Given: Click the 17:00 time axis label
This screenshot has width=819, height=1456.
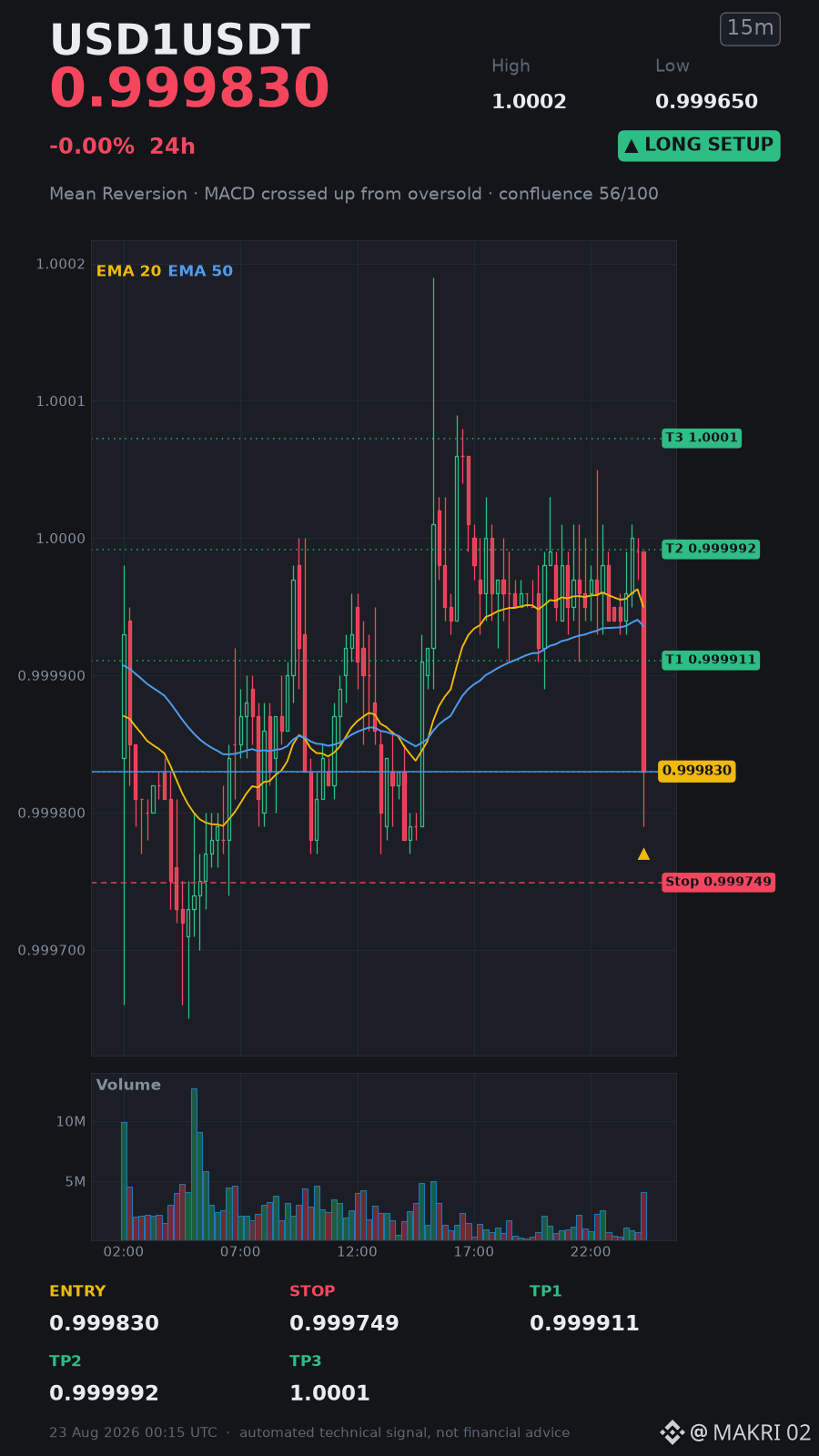Looking at the screenshot, I should click(x=474, y=1252).
